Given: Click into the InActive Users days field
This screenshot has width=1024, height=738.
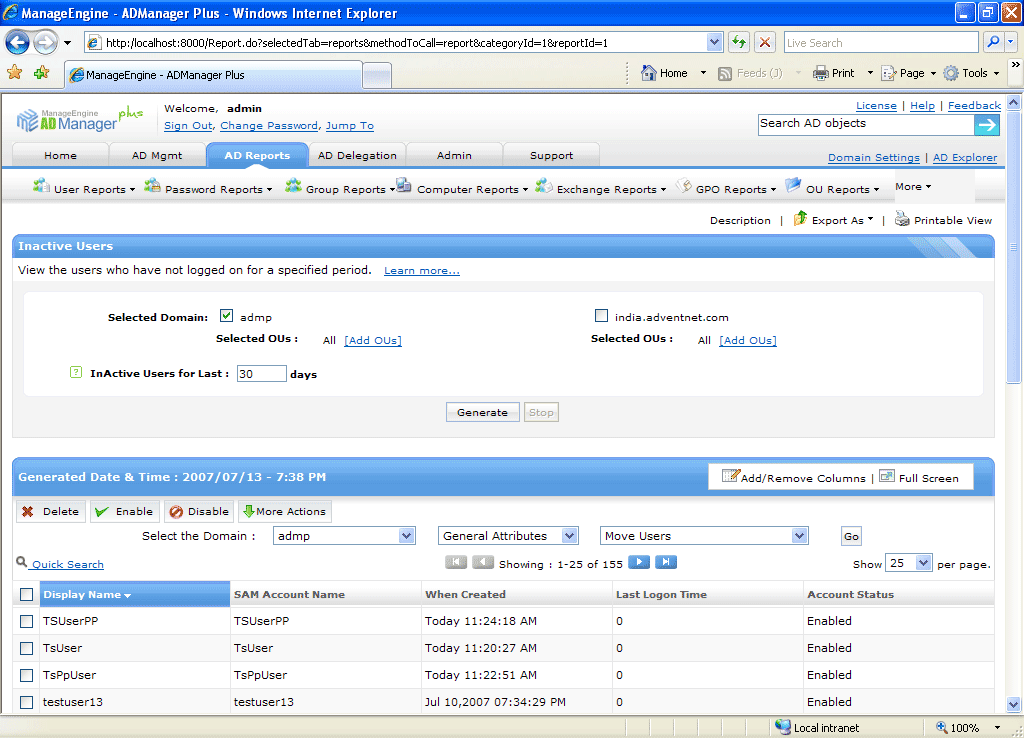Looking at the screenshot, I should pyautogui.click(x=261, y=374).
